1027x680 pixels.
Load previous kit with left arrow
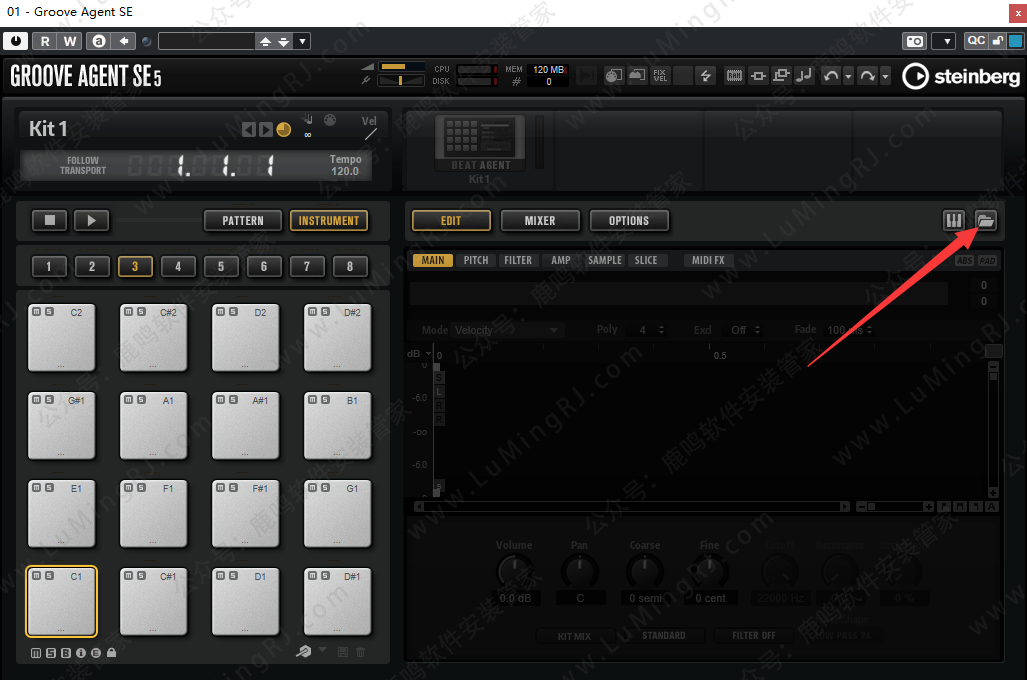click(x=248, y=130)
